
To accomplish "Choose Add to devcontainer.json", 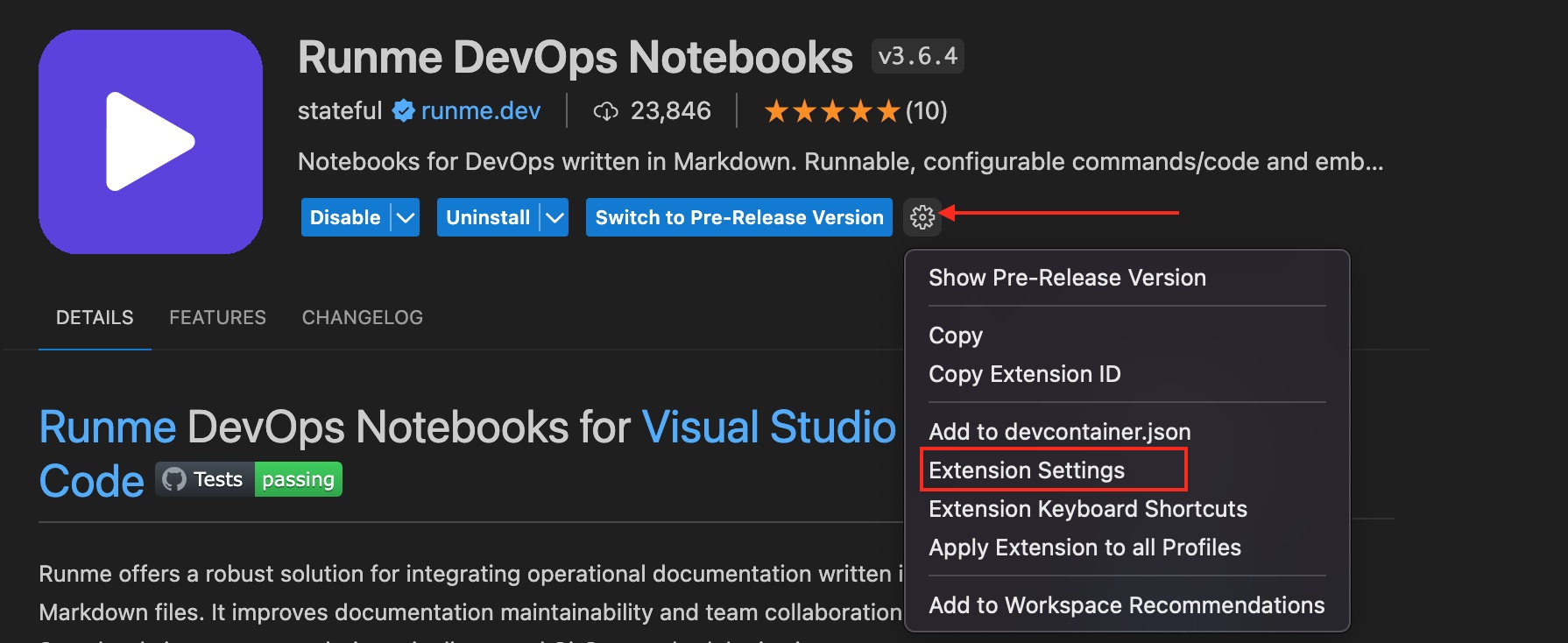I will tap(1059, 432).
